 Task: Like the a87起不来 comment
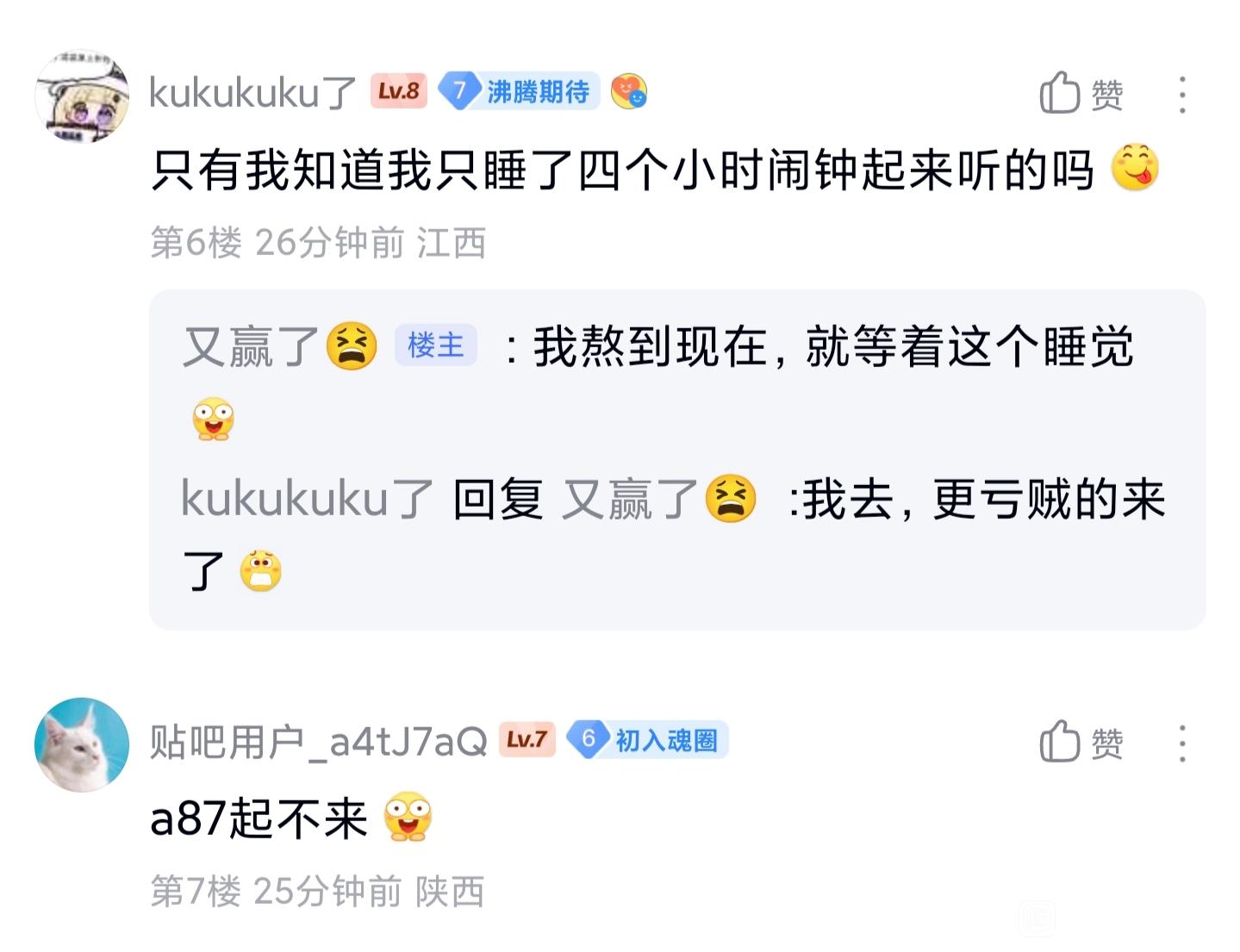pos(1081,742)
